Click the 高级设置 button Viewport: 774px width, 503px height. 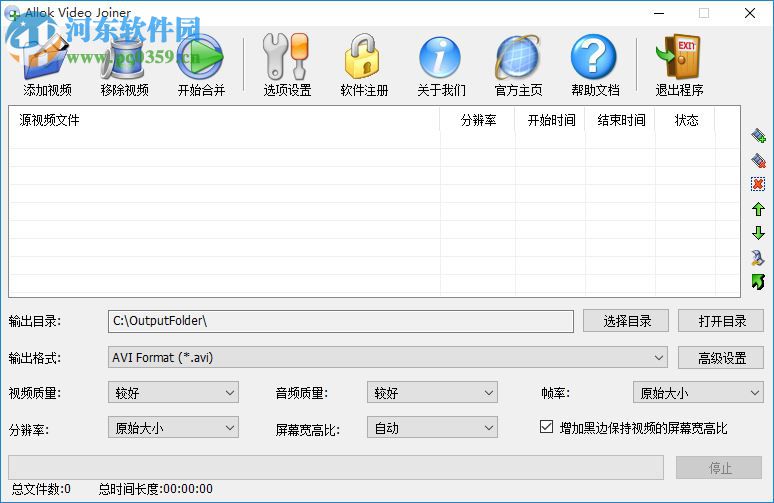coord(721,358)
